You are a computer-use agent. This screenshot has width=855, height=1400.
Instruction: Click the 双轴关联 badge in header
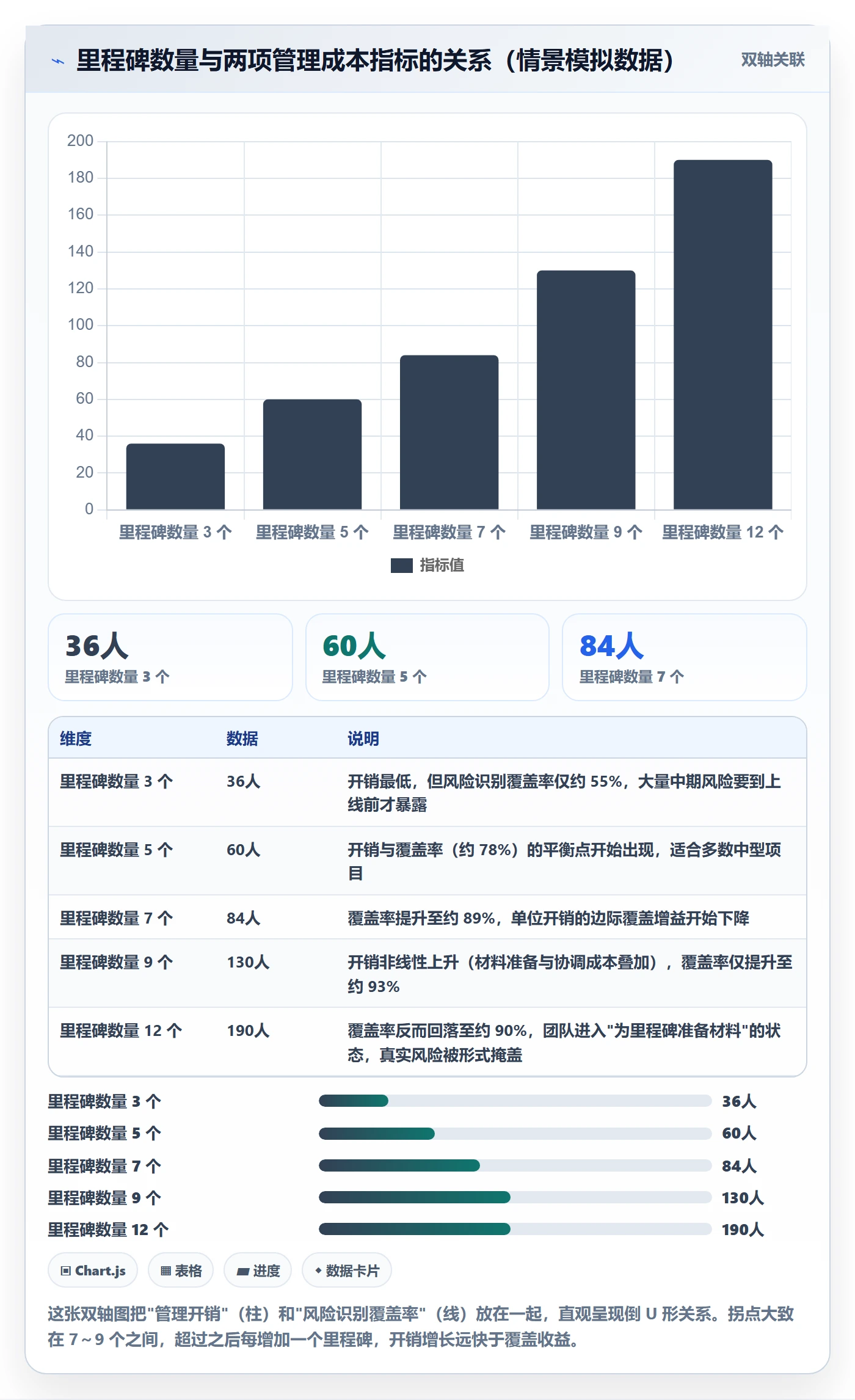tap(773, 60)
